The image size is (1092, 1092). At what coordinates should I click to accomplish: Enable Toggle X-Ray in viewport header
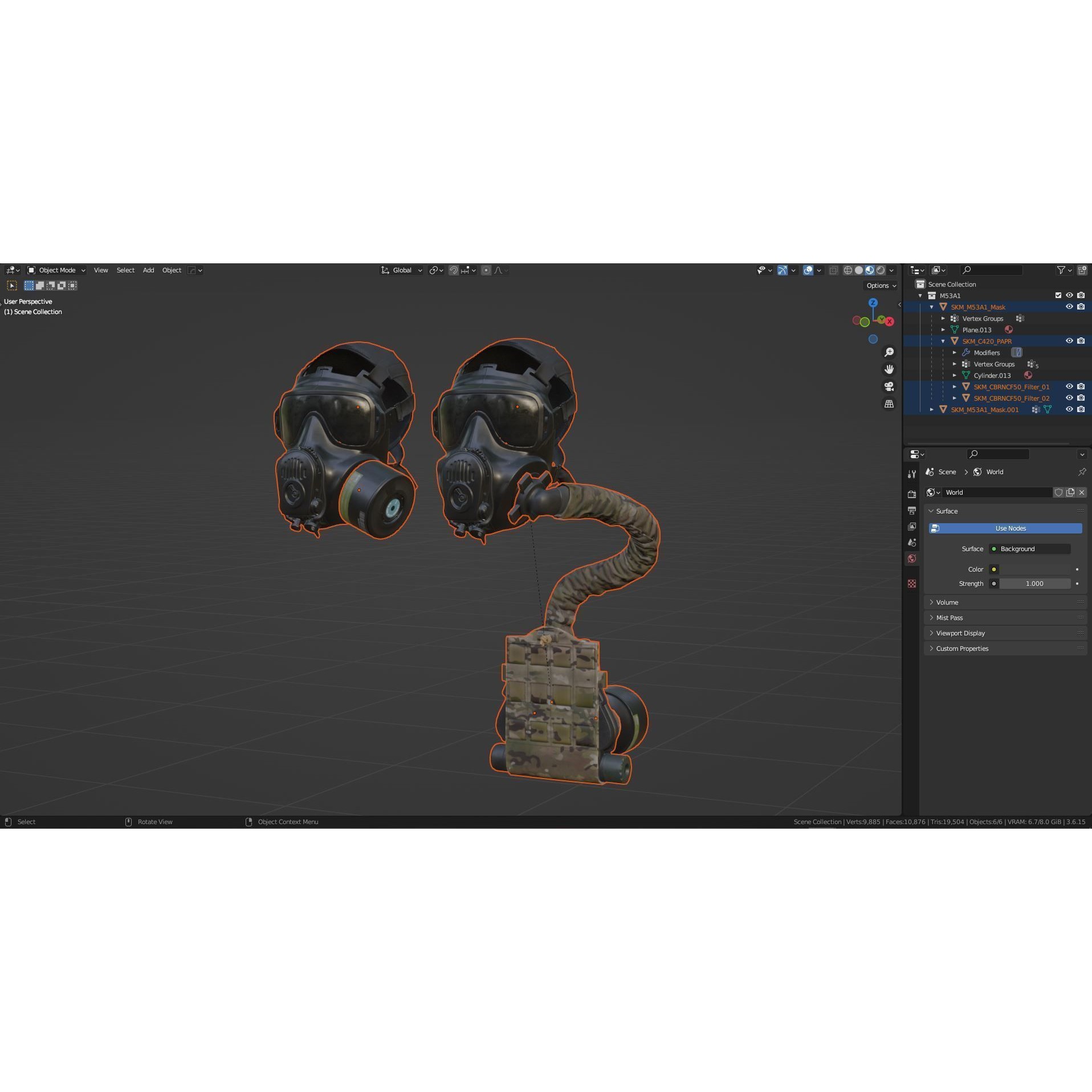(833, 270)
